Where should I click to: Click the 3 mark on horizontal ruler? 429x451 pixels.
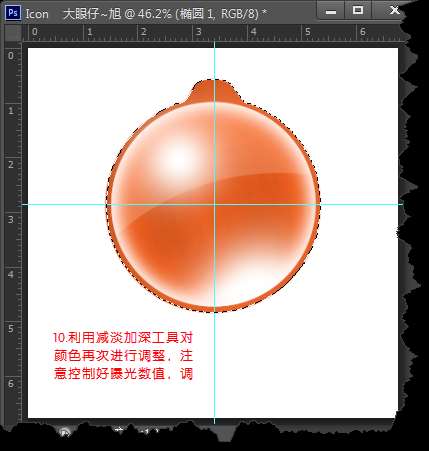(198, 32)
